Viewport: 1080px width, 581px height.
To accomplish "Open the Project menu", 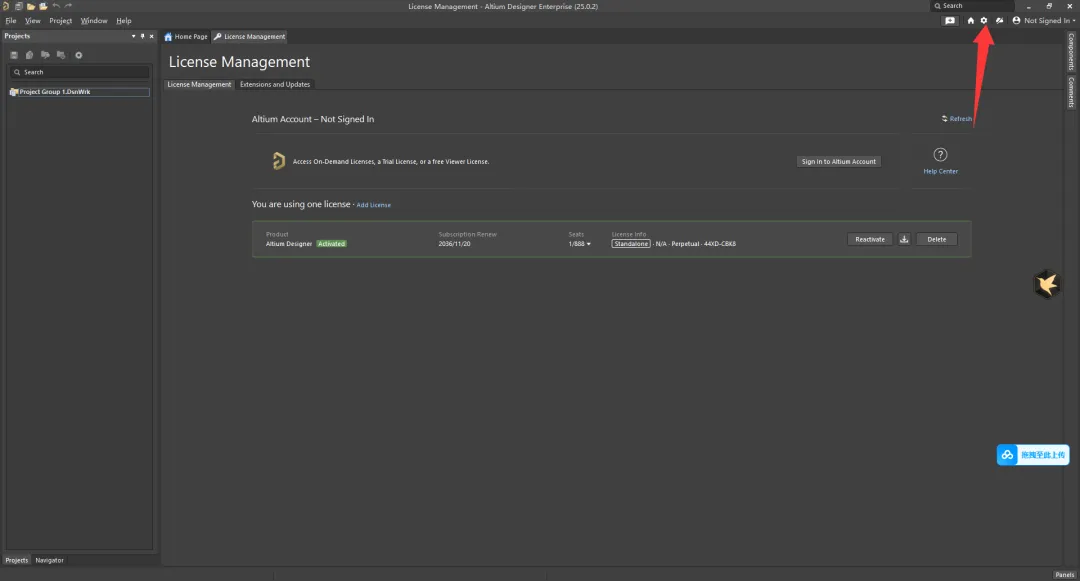I will coord(61,21).
